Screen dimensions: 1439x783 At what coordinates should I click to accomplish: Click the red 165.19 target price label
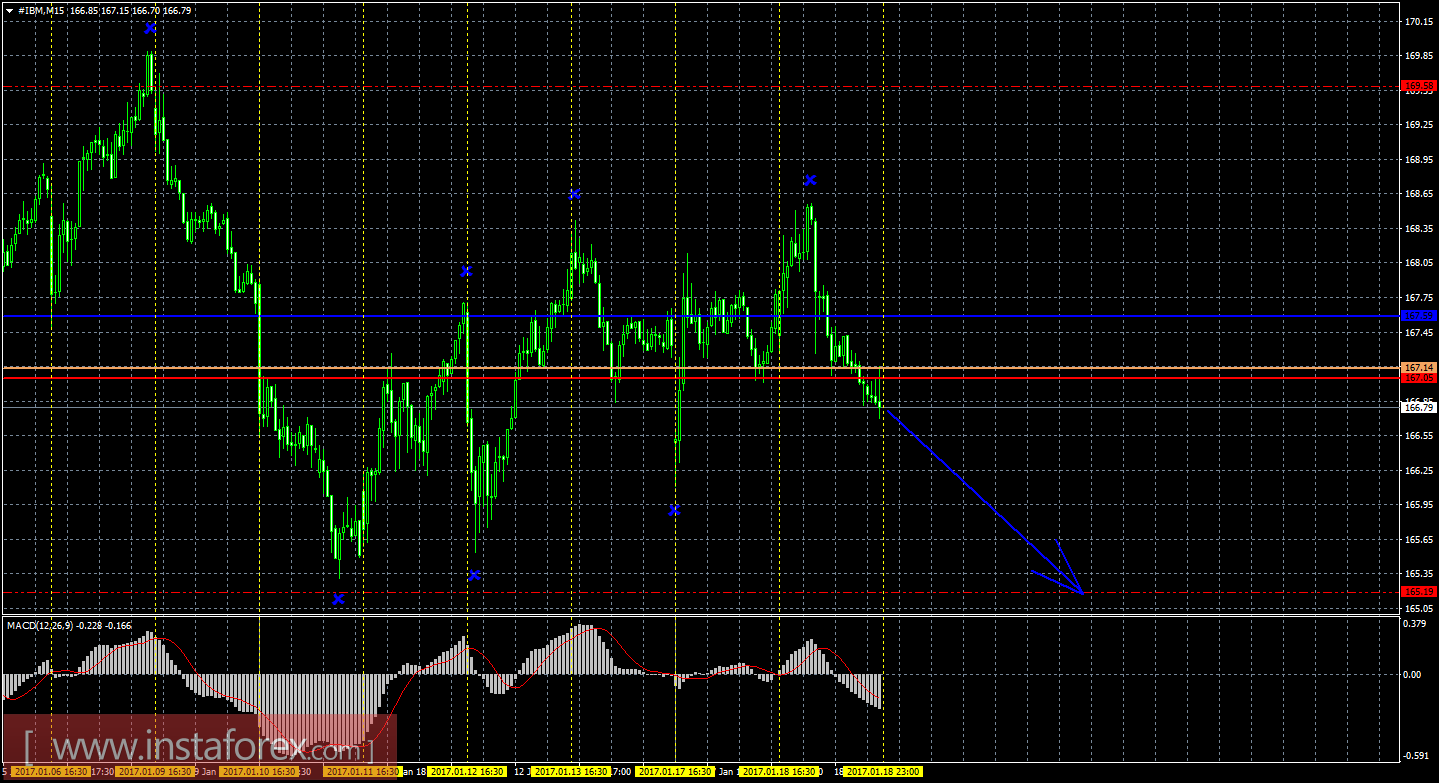[x=1419, y=592]
